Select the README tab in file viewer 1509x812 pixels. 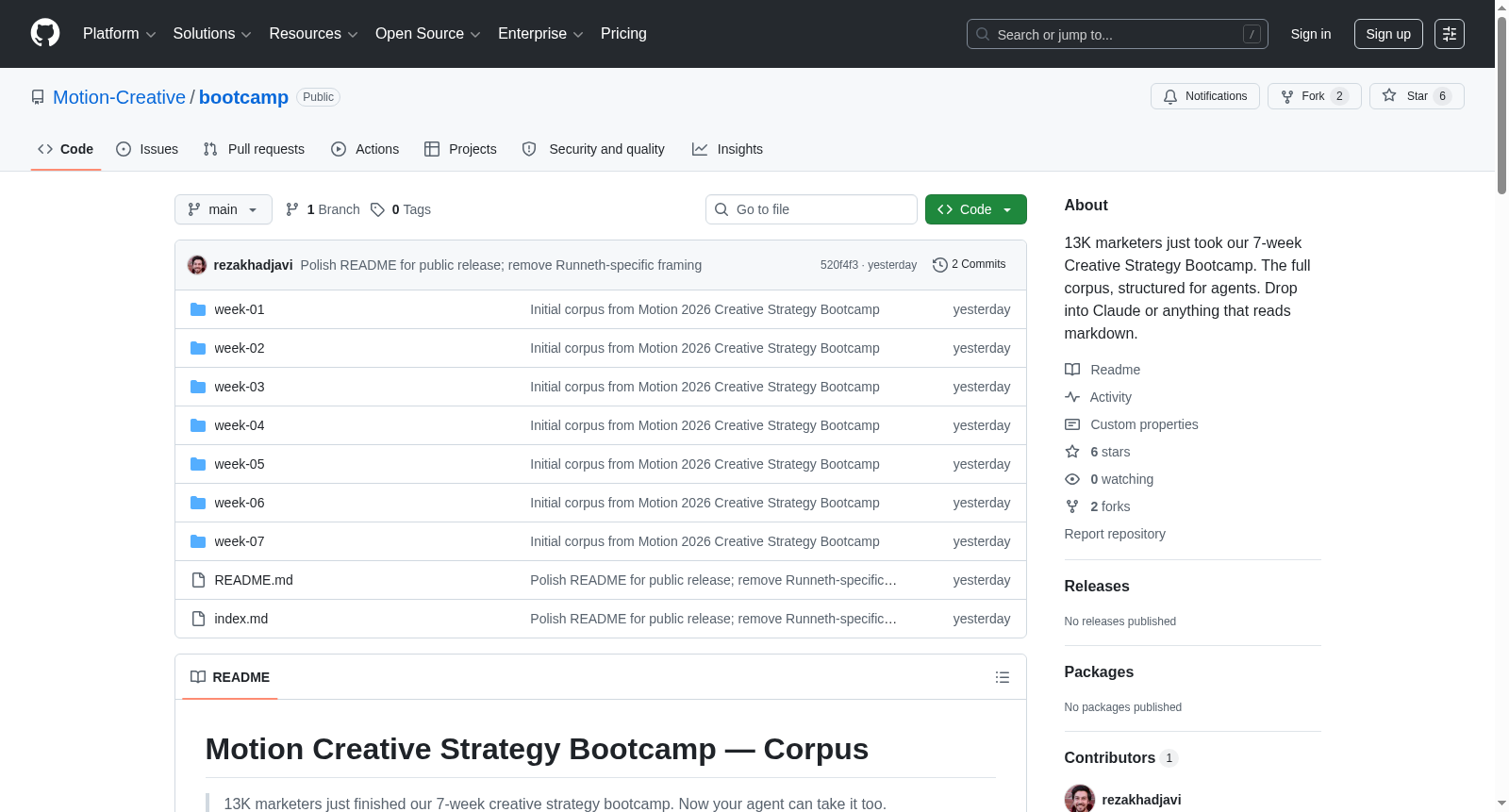tap(230, 677)
